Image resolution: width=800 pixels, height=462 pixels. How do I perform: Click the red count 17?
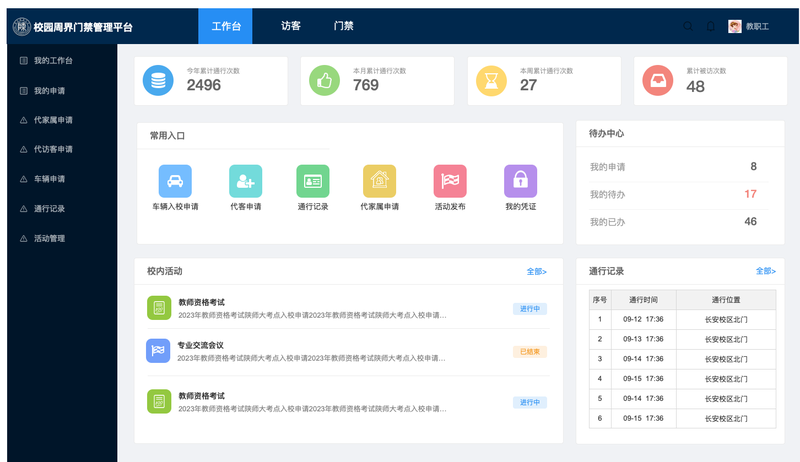point(750,194)
